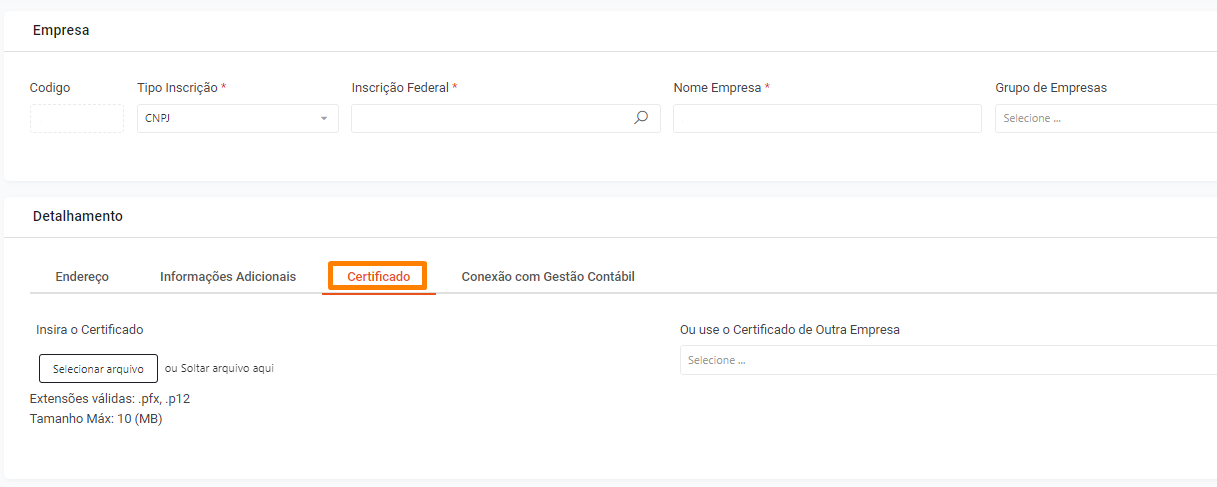Open the Informações Adicionais tab

coord(228,277)
